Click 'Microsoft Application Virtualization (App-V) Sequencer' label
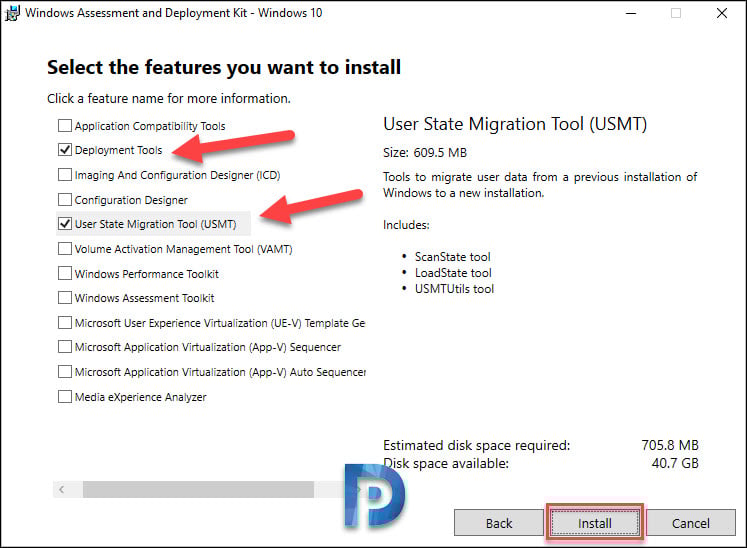The image size is (747, 548). (x=208, y=347)
